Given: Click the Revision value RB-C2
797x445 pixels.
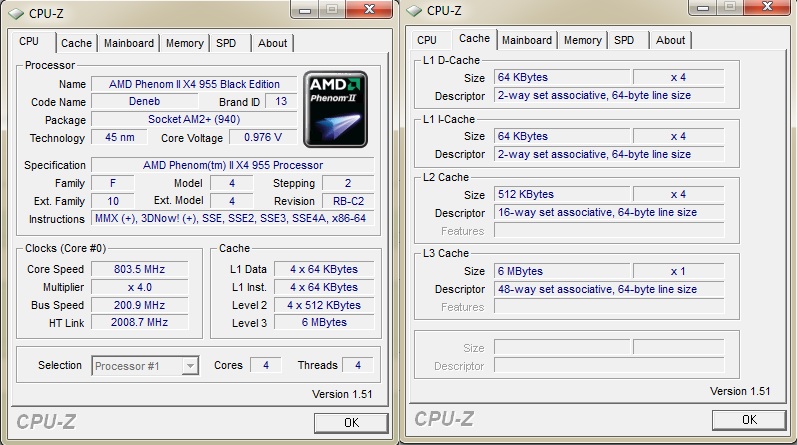Looking at the screenshot, I should point(348,201).
